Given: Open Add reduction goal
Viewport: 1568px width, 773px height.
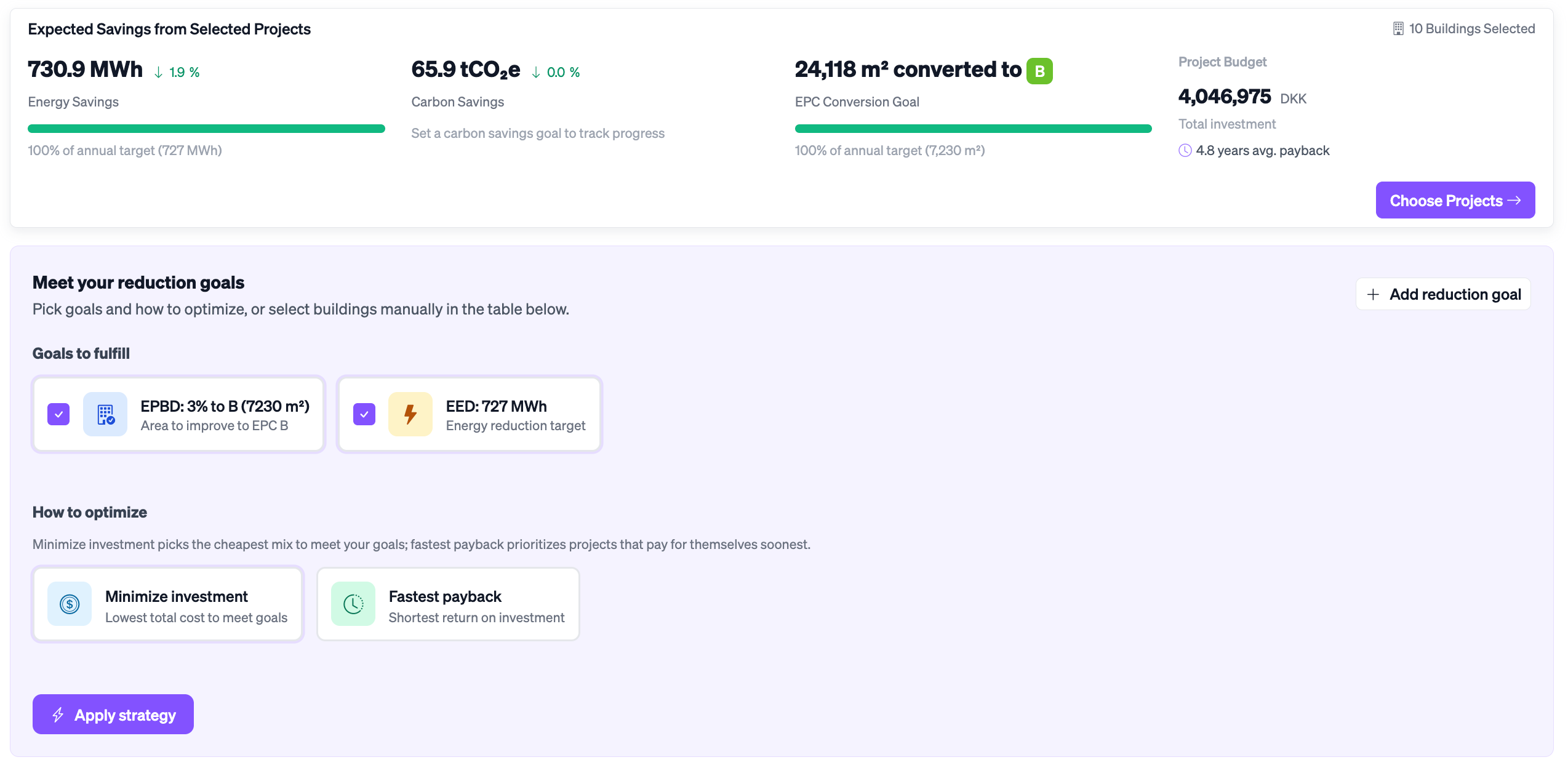Looking at the screenshot, I should [x=1443, y=294].
